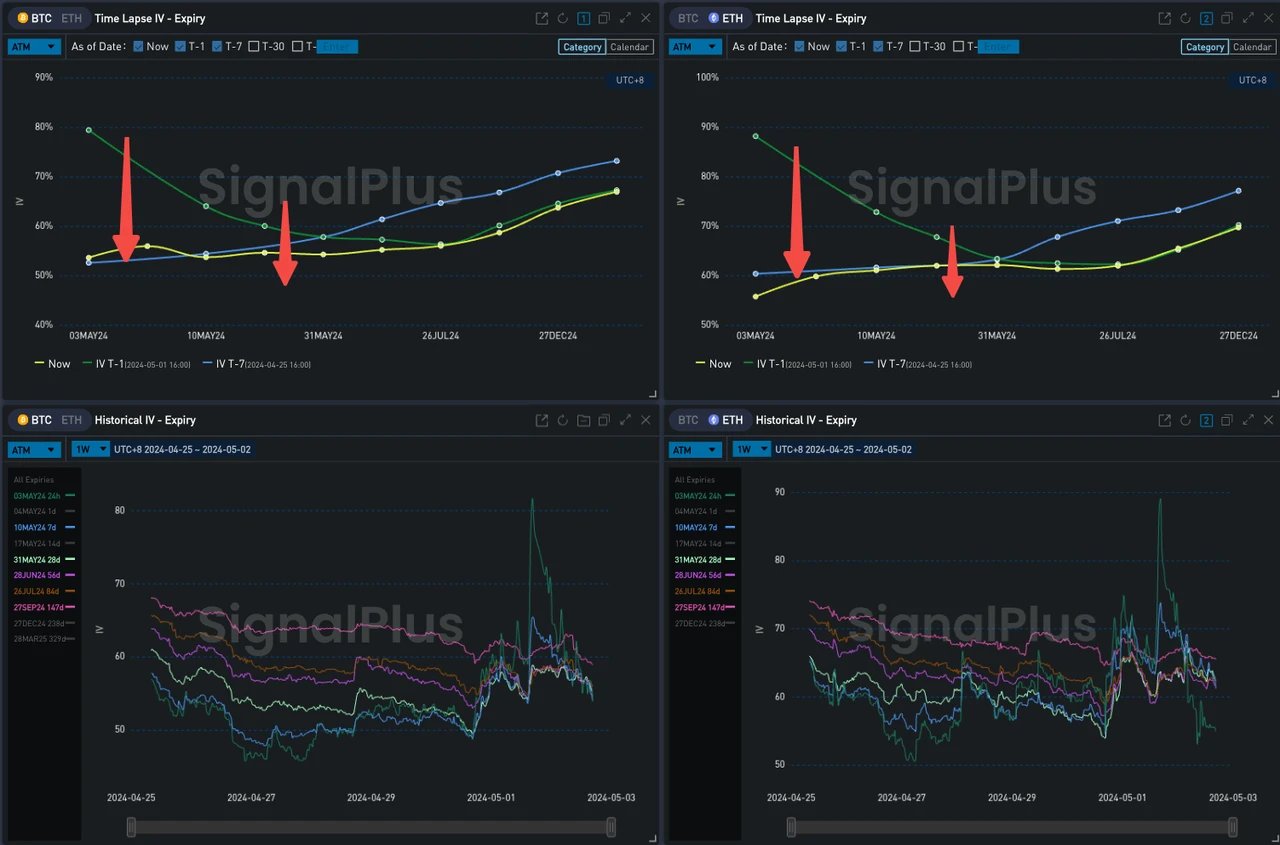Refresh the ETH Historical IV chart

click(1184, 420)
